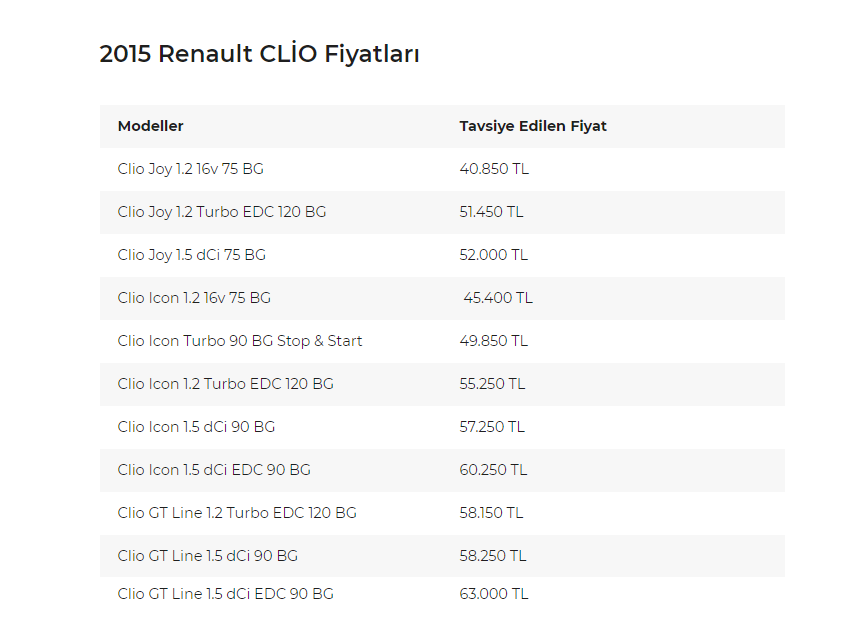
Task: Click the "2015 Renault CLİO Fiyatları" heading
Action: (x=259, y=54)
